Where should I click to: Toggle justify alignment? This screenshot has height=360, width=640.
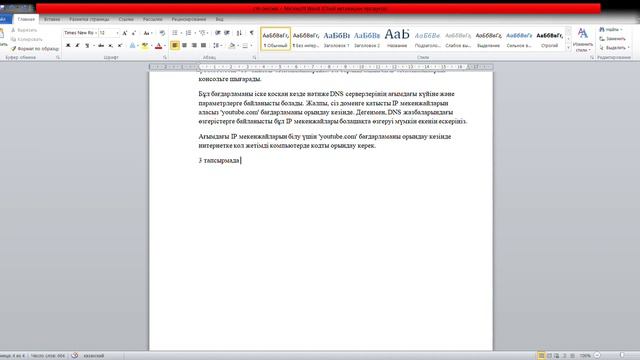(x=203, y=46)
